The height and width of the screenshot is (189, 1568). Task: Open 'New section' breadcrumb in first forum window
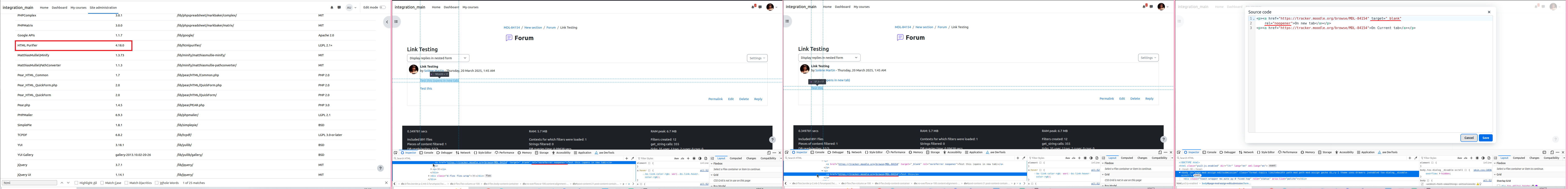(533, 27)
